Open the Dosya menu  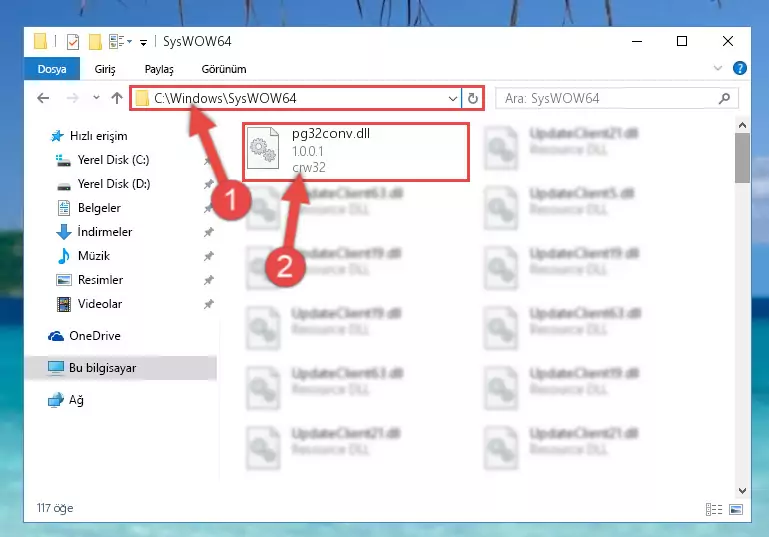(x=52, y=69)
